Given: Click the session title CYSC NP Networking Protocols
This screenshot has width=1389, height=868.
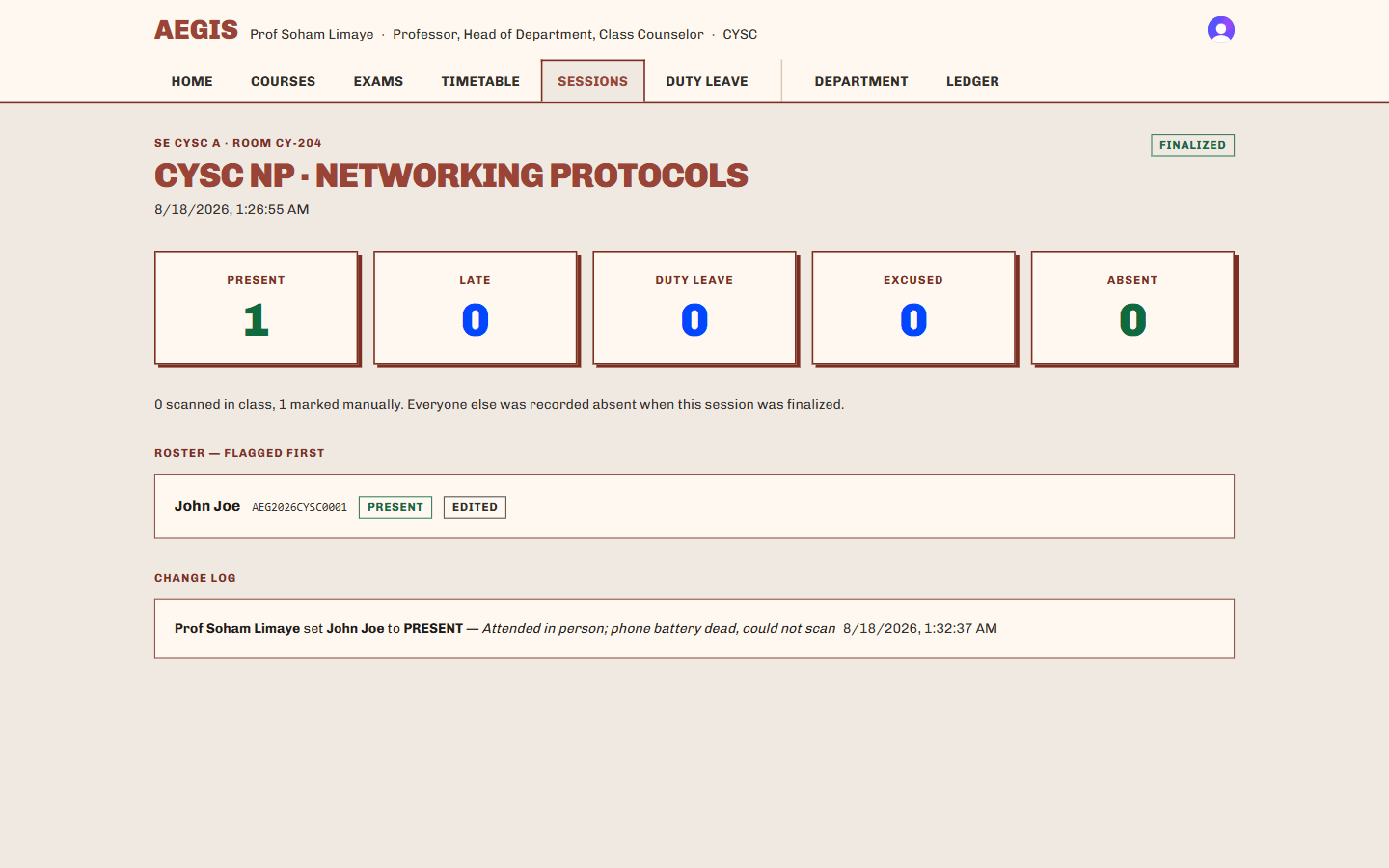Looking at the screenshot, I should tap(451, 176).
